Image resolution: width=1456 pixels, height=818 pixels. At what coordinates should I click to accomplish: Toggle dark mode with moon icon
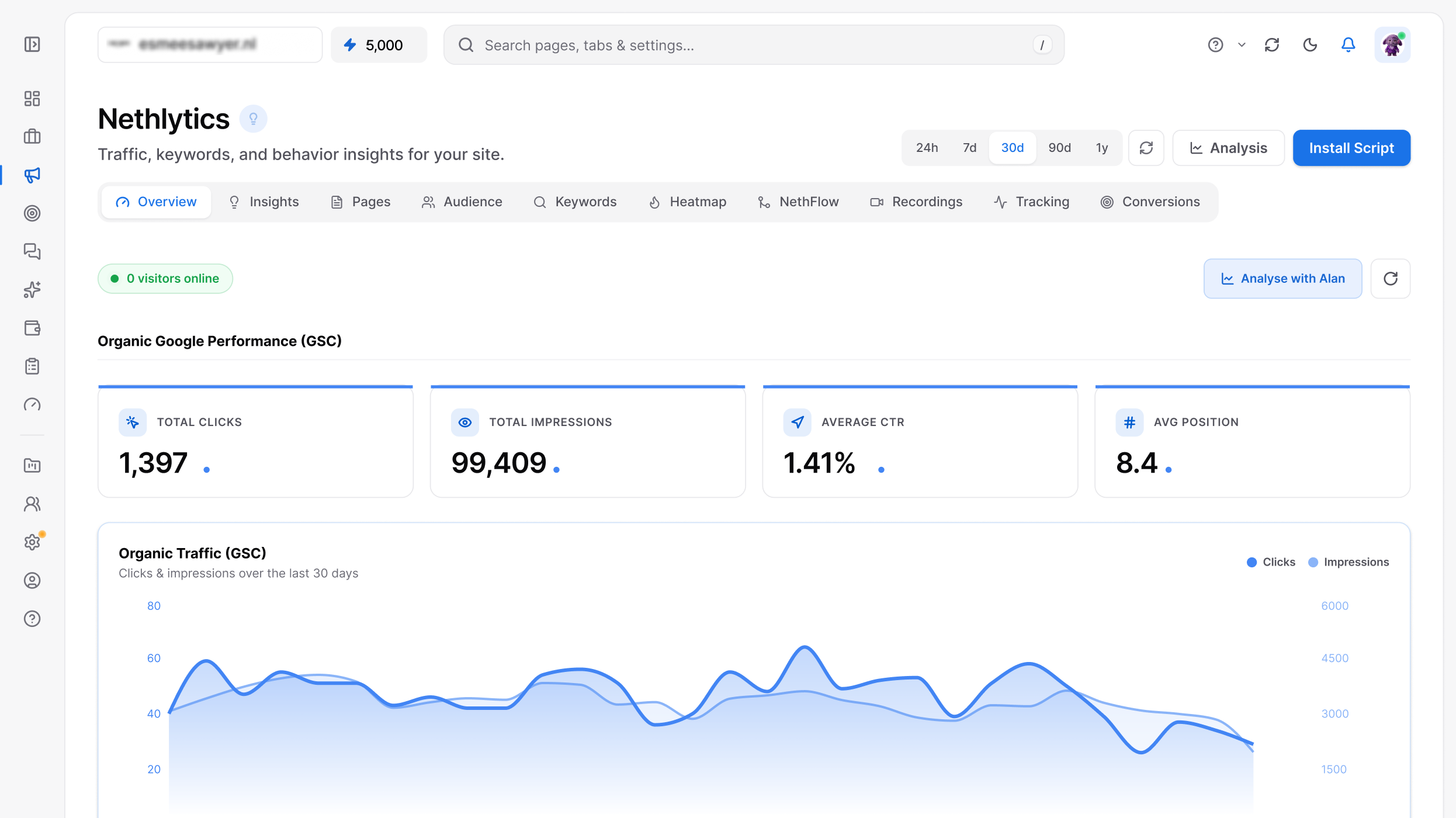point(1310,45)
